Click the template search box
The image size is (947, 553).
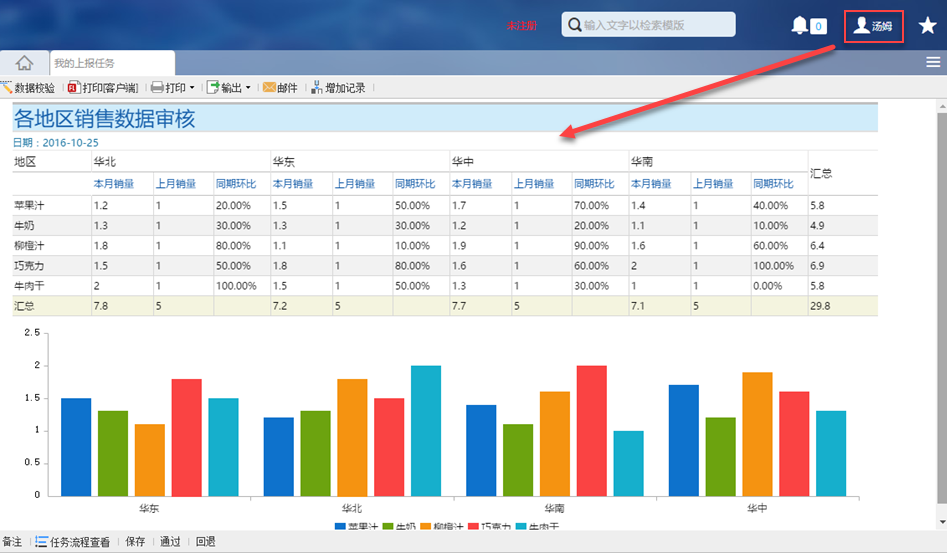pyautogui.click(x=648, y=25)
